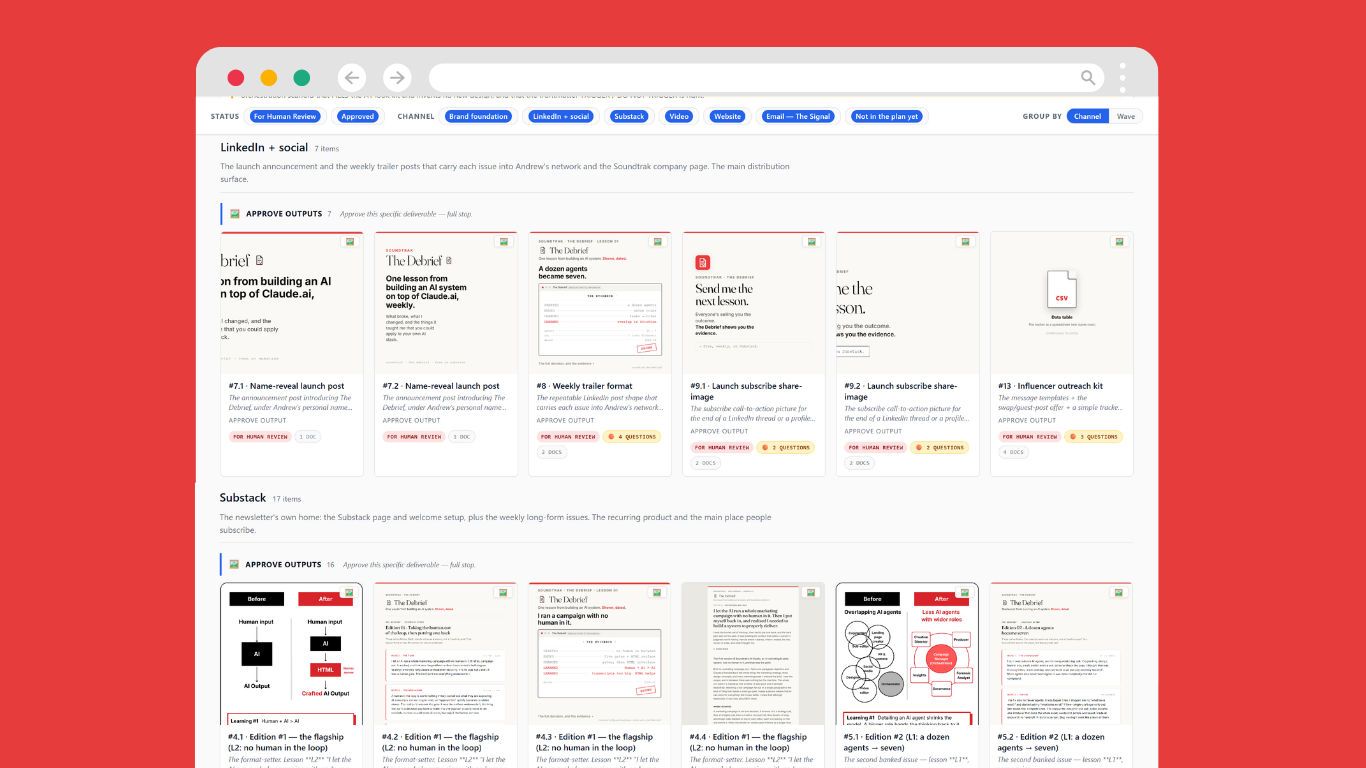
Task: Open the 2 Questions badge on #9.2 card
Action: click(939, 447)
